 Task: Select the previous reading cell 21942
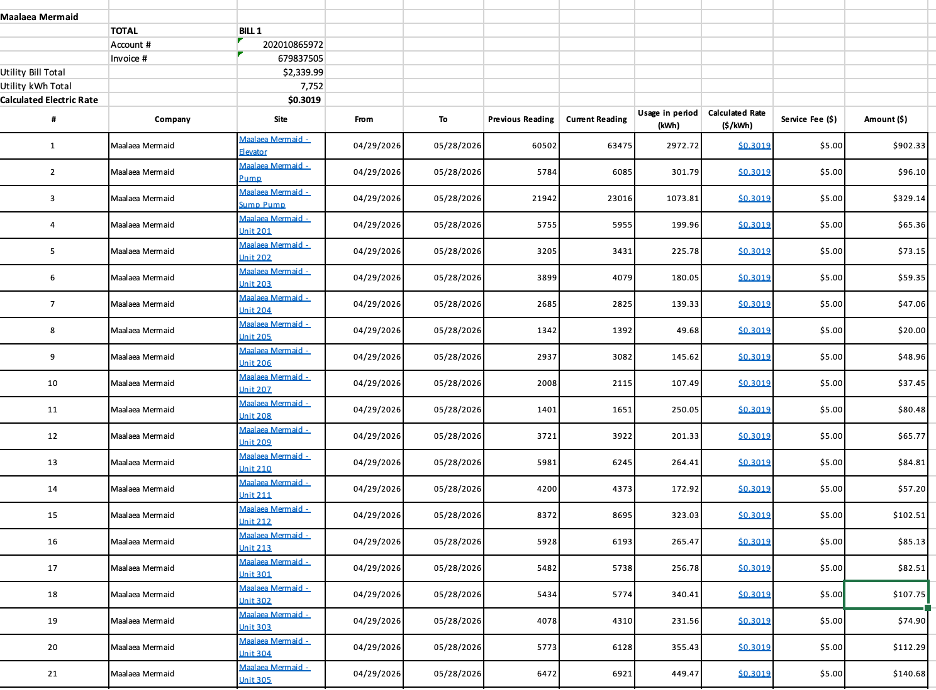coord(521,198)
